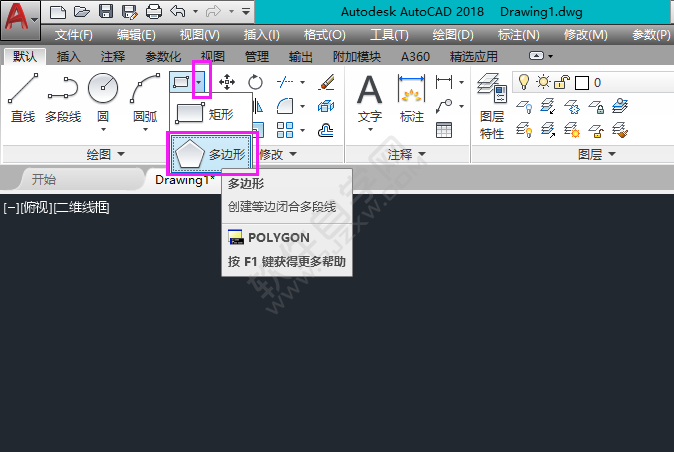Click the Save icon in quick access
Image resolution: width=674 pixels, height=452 pixels.
coord(106,12)
